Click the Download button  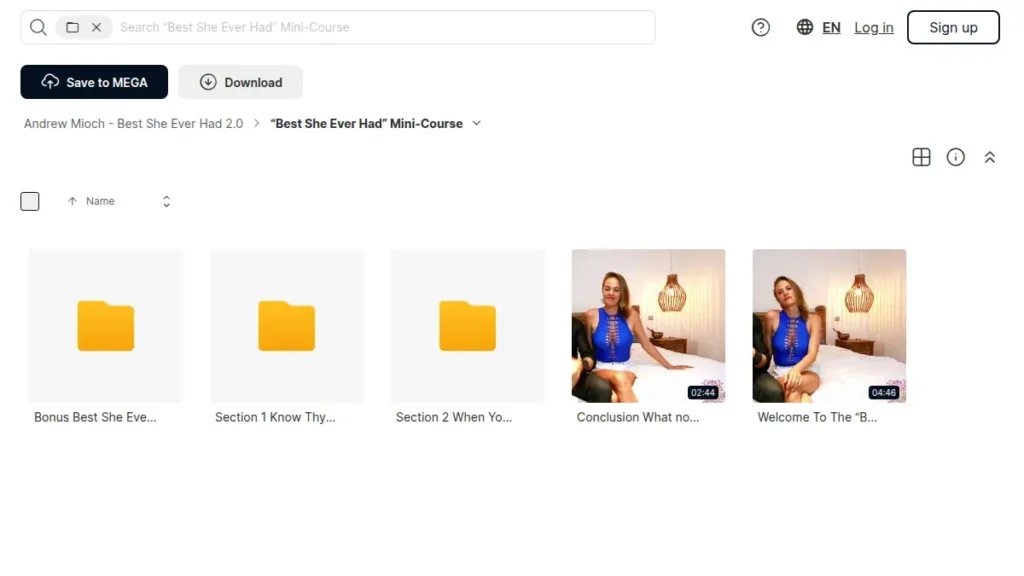tap(240, 82)
